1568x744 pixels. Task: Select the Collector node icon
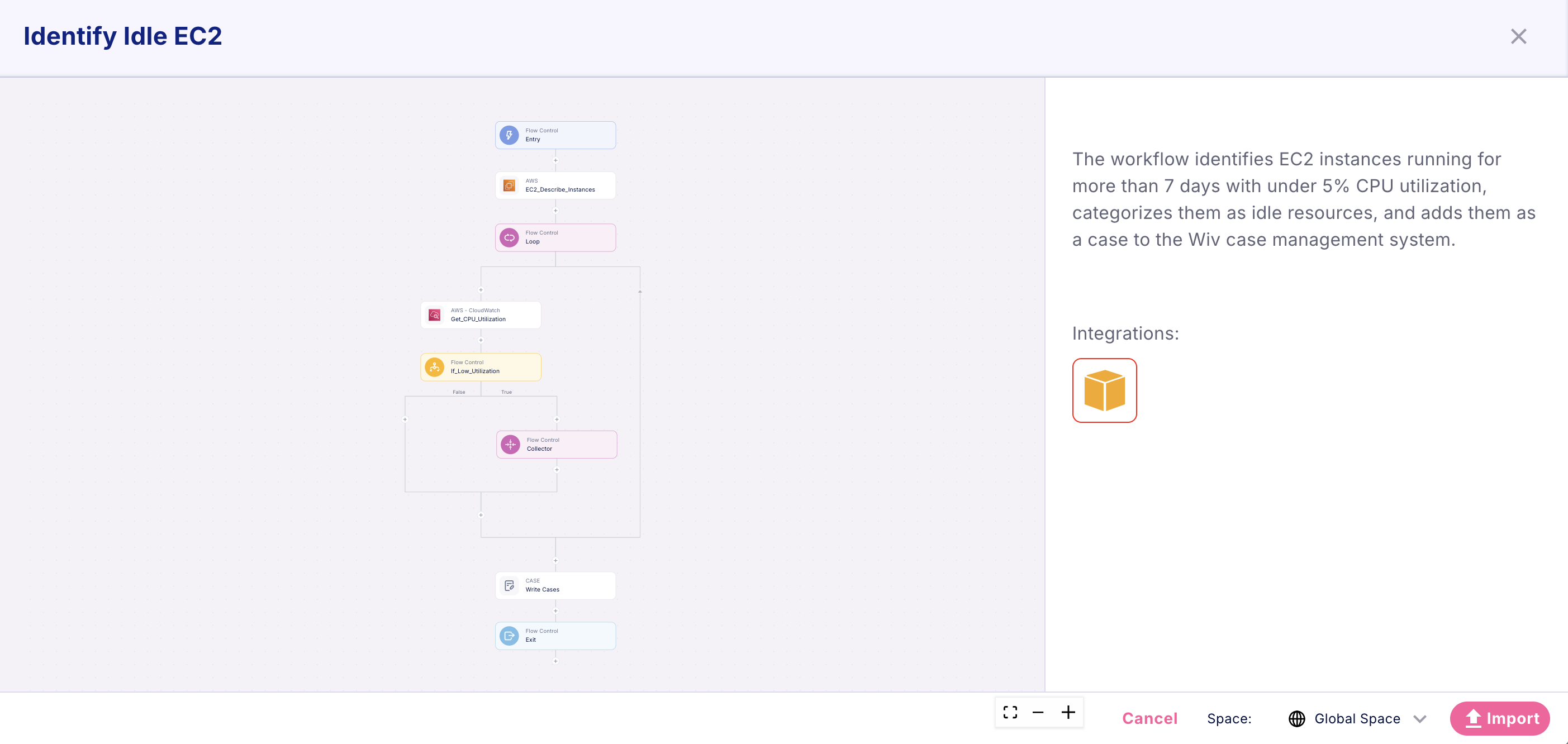tap(510, 445)
